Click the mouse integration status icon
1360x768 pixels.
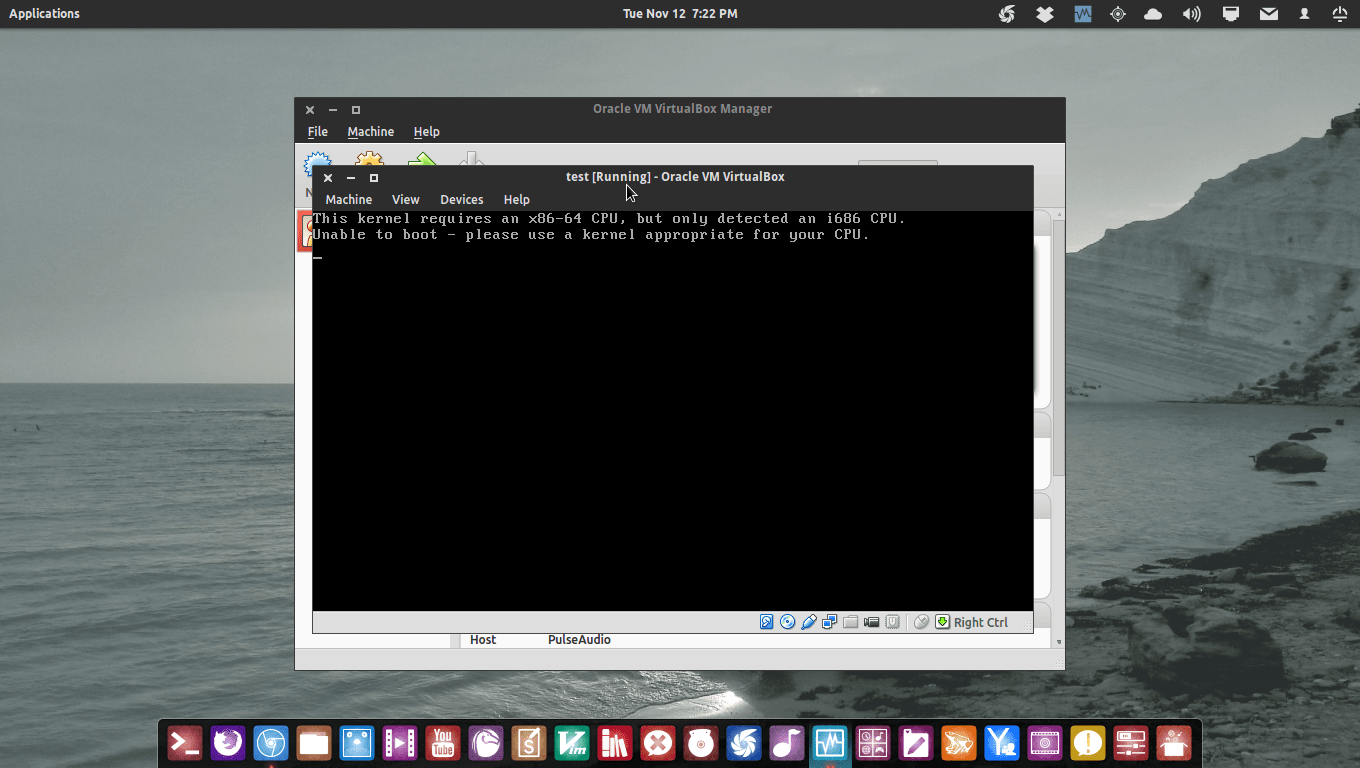coord(922,622)
